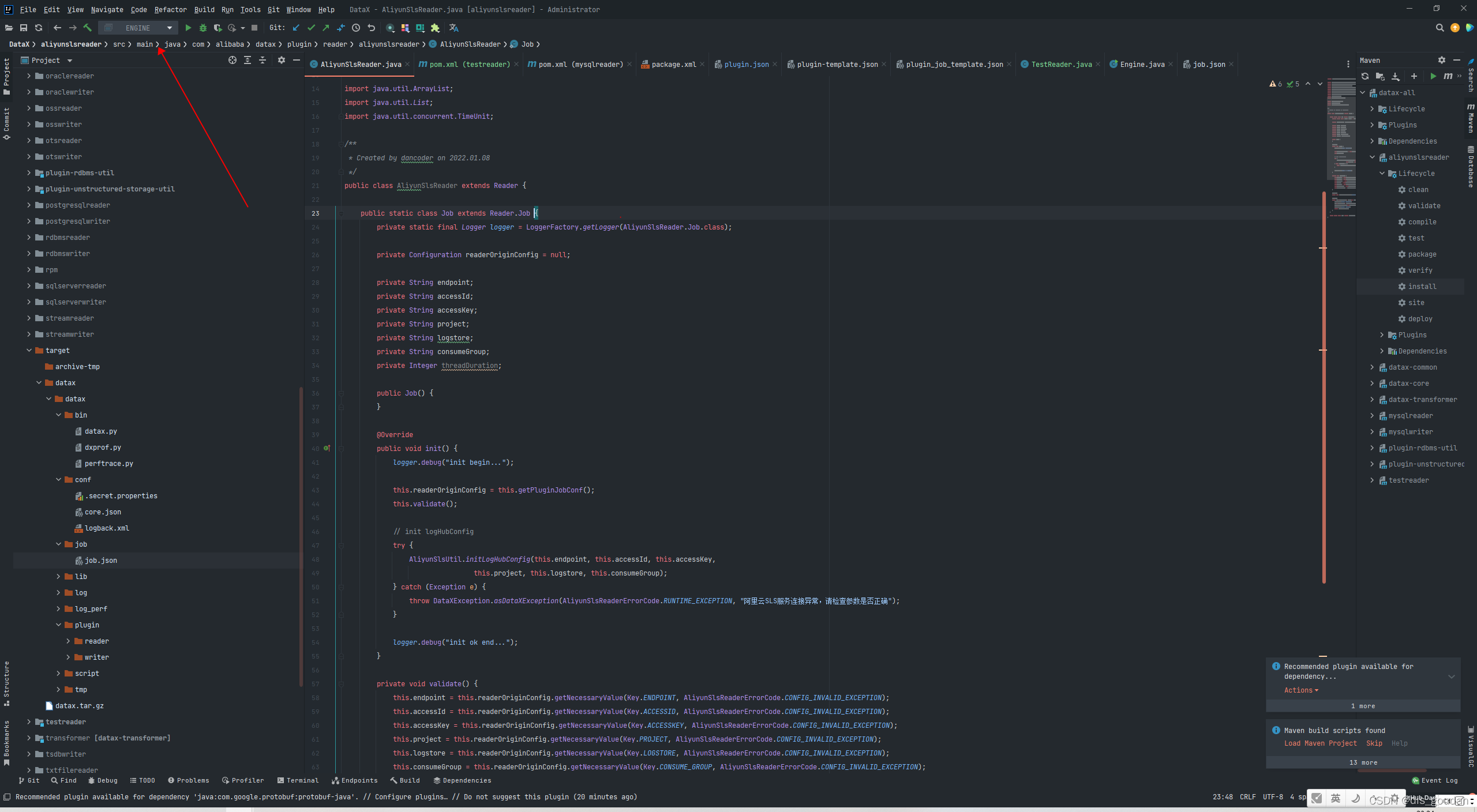Reload All Maven Projects icon
The height and width of the screenshot is (812, 1477).
(1365, 76)
